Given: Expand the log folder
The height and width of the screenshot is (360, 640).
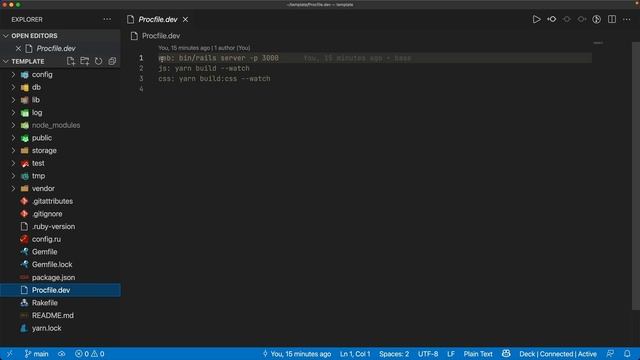Looking at the screenshot, I should (60, 113).
